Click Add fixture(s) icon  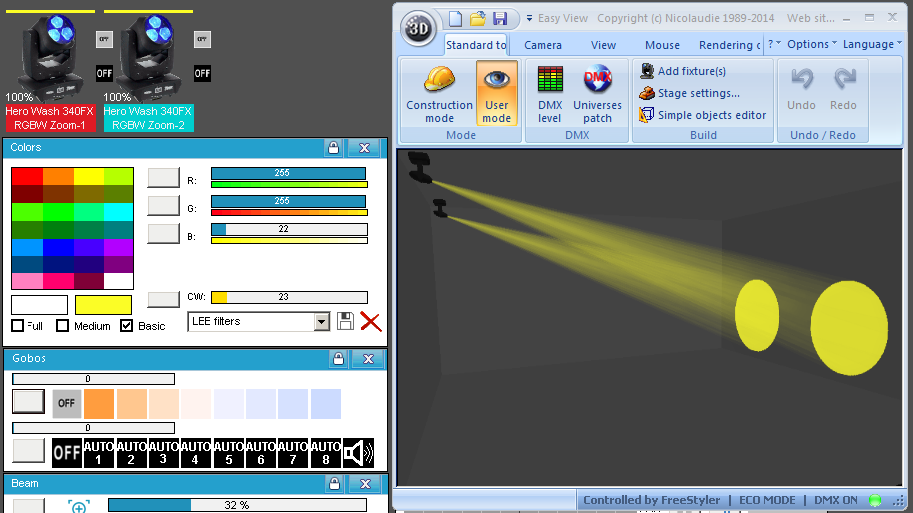647,71
